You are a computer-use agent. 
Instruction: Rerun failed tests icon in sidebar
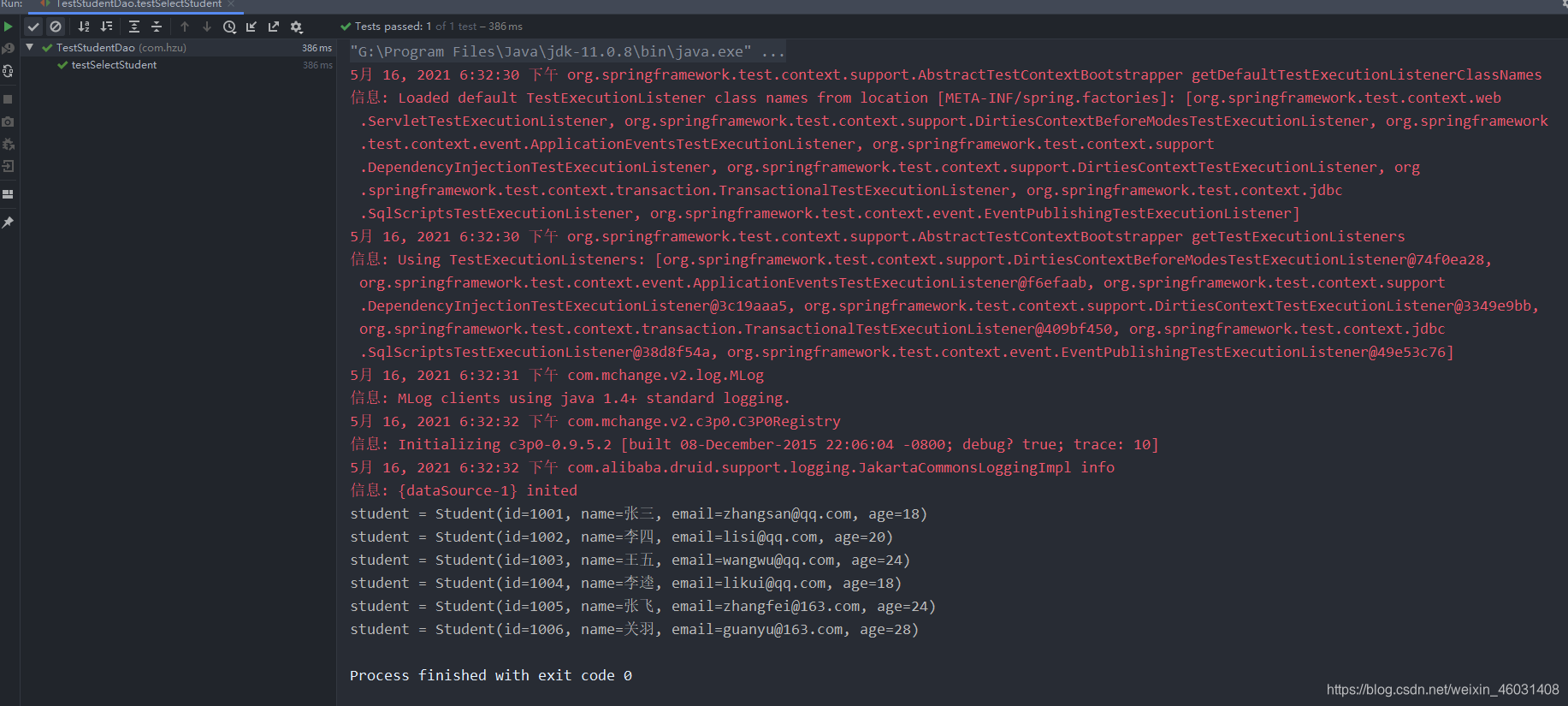tap(9, 49)
